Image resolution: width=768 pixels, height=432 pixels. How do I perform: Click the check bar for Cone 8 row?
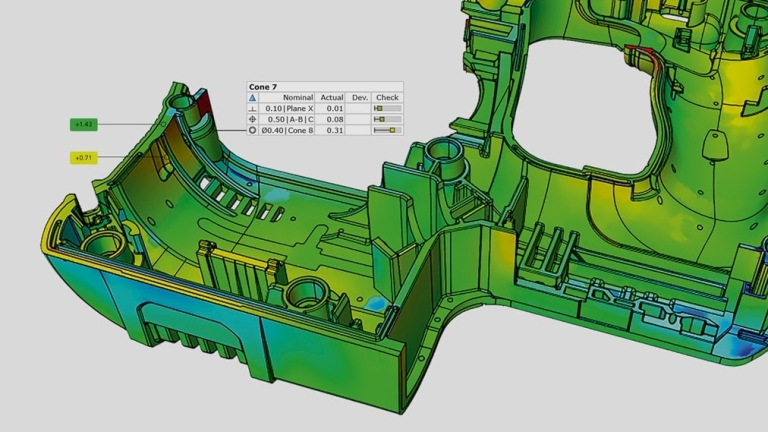click(x=386, y=130)
